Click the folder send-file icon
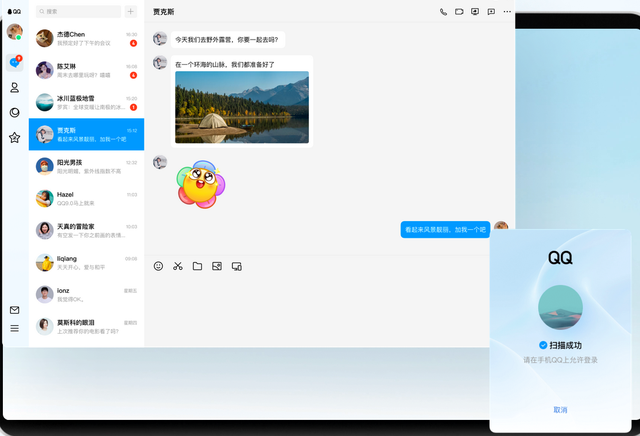640x436 pixels. (x=198, y=266)
